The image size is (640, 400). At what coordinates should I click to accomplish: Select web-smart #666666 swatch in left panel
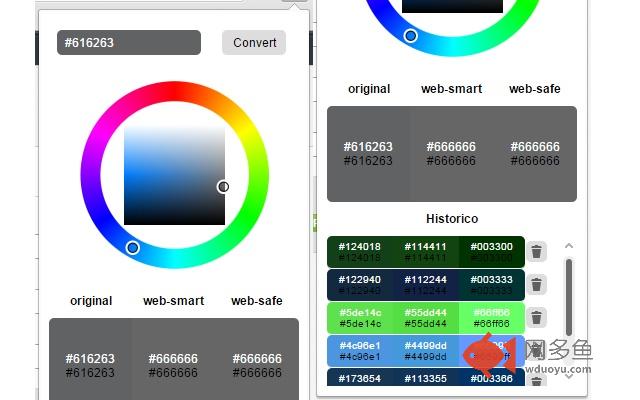coord(173,359)
